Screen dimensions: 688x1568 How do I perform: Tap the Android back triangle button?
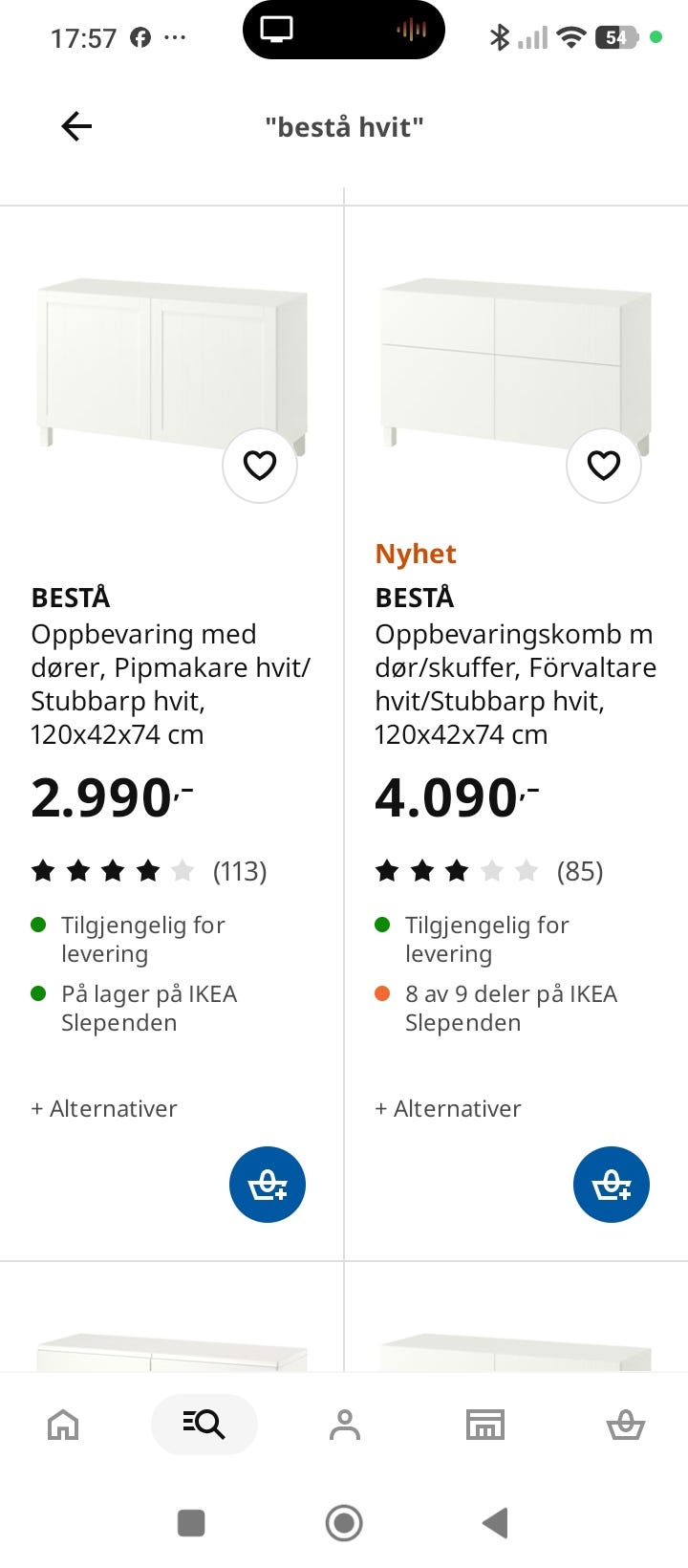495,1522
